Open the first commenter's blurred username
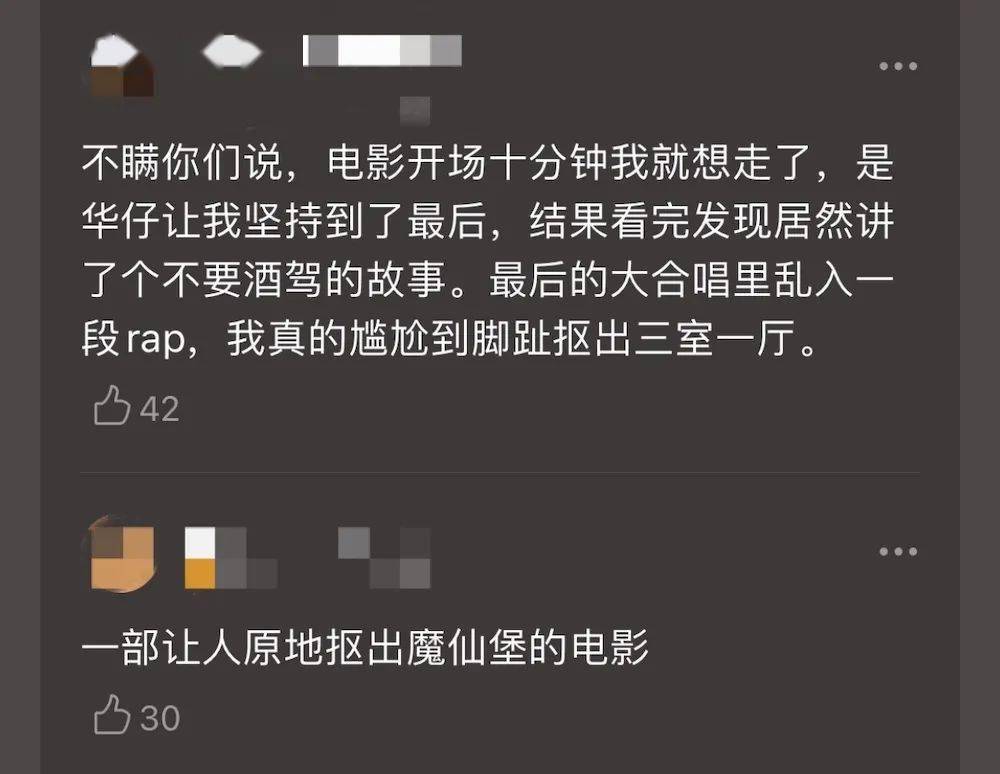This screenshot has height=774, width=1000. 382,50
